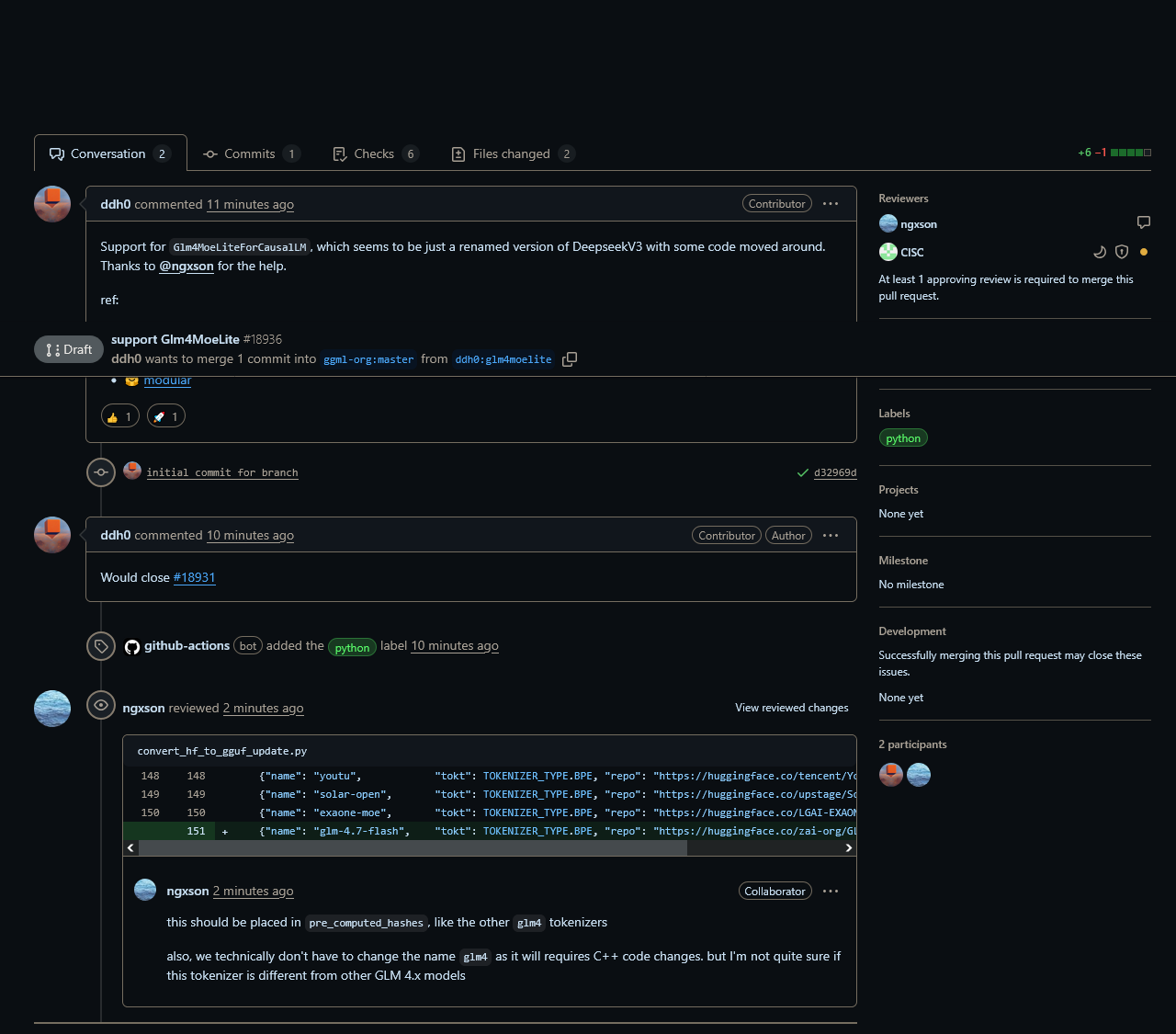The width and height of the screenshot is (1176, 1034).
Task: Open the 'initial commit for branch' commit link
Action: tap(222, 472)
